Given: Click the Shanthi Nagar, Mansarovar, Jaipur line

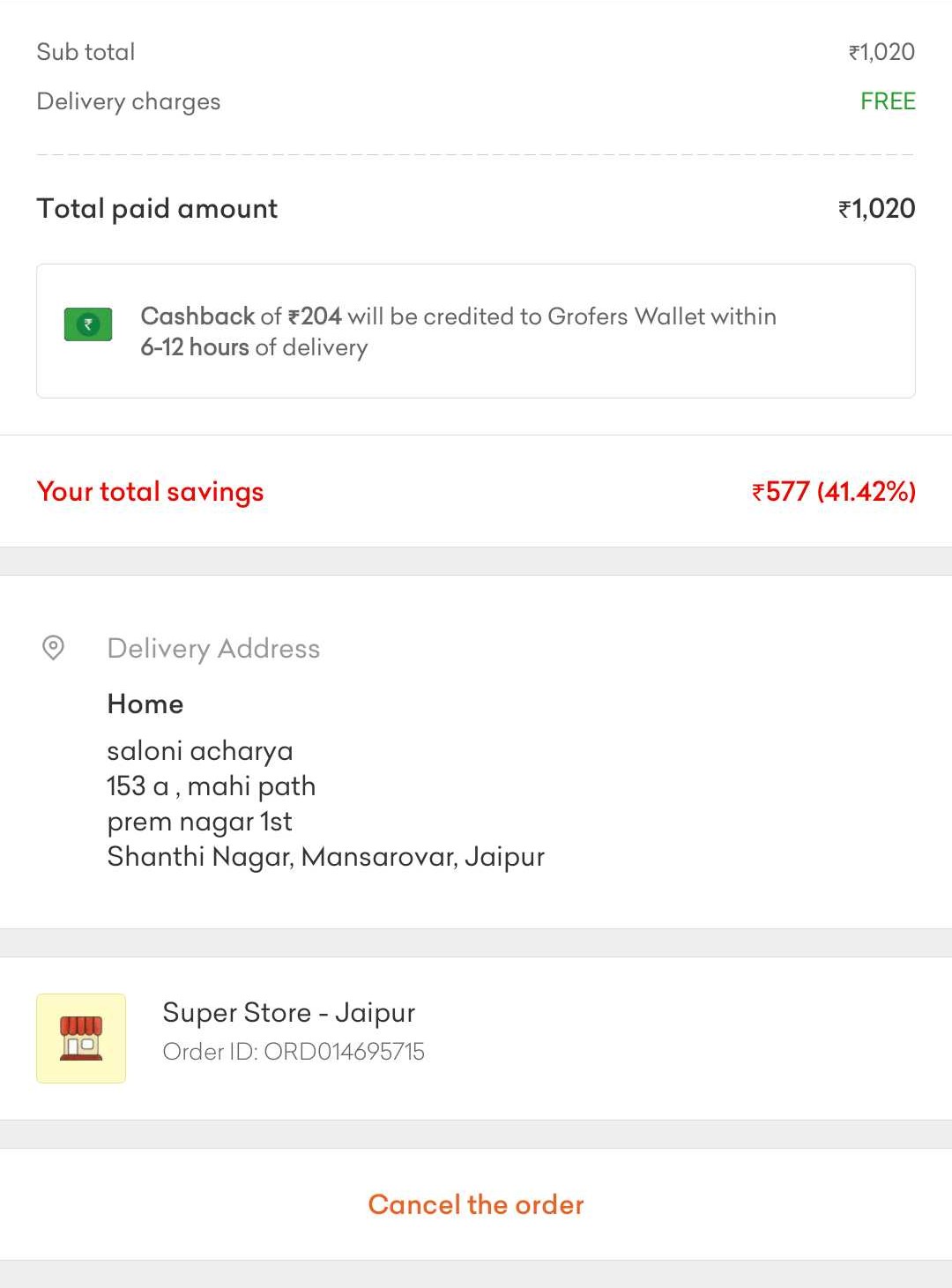Looking at the screenshot, I should [326, 857].
